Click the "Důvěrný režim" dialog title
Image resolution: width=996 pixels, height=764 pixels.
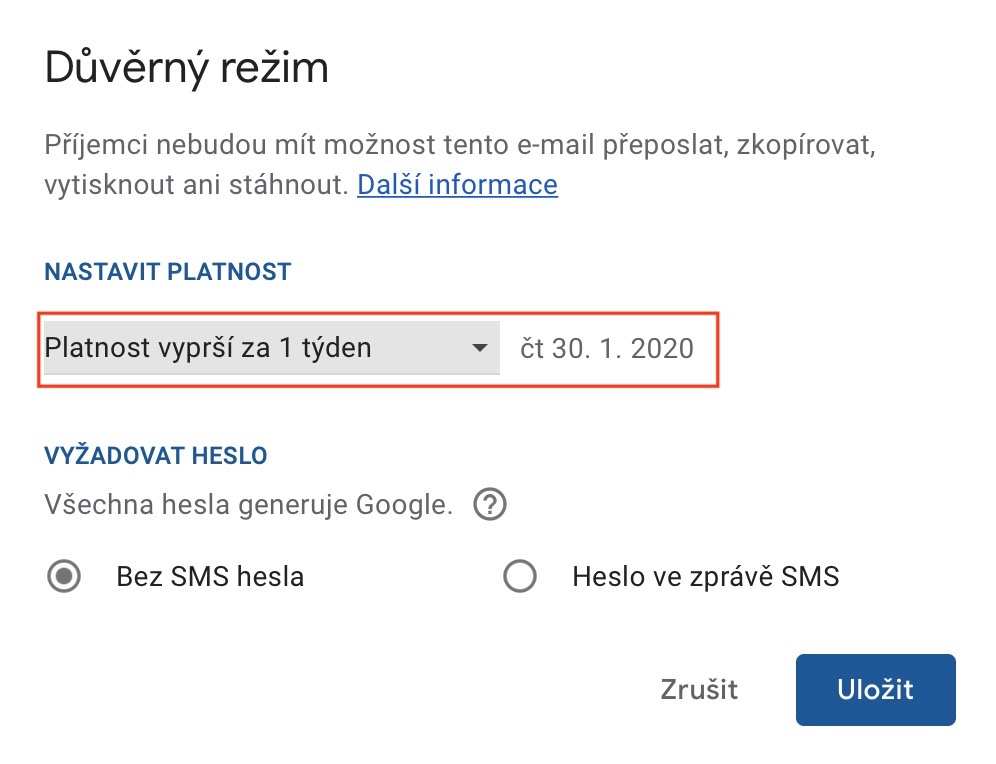click(187, 70)
